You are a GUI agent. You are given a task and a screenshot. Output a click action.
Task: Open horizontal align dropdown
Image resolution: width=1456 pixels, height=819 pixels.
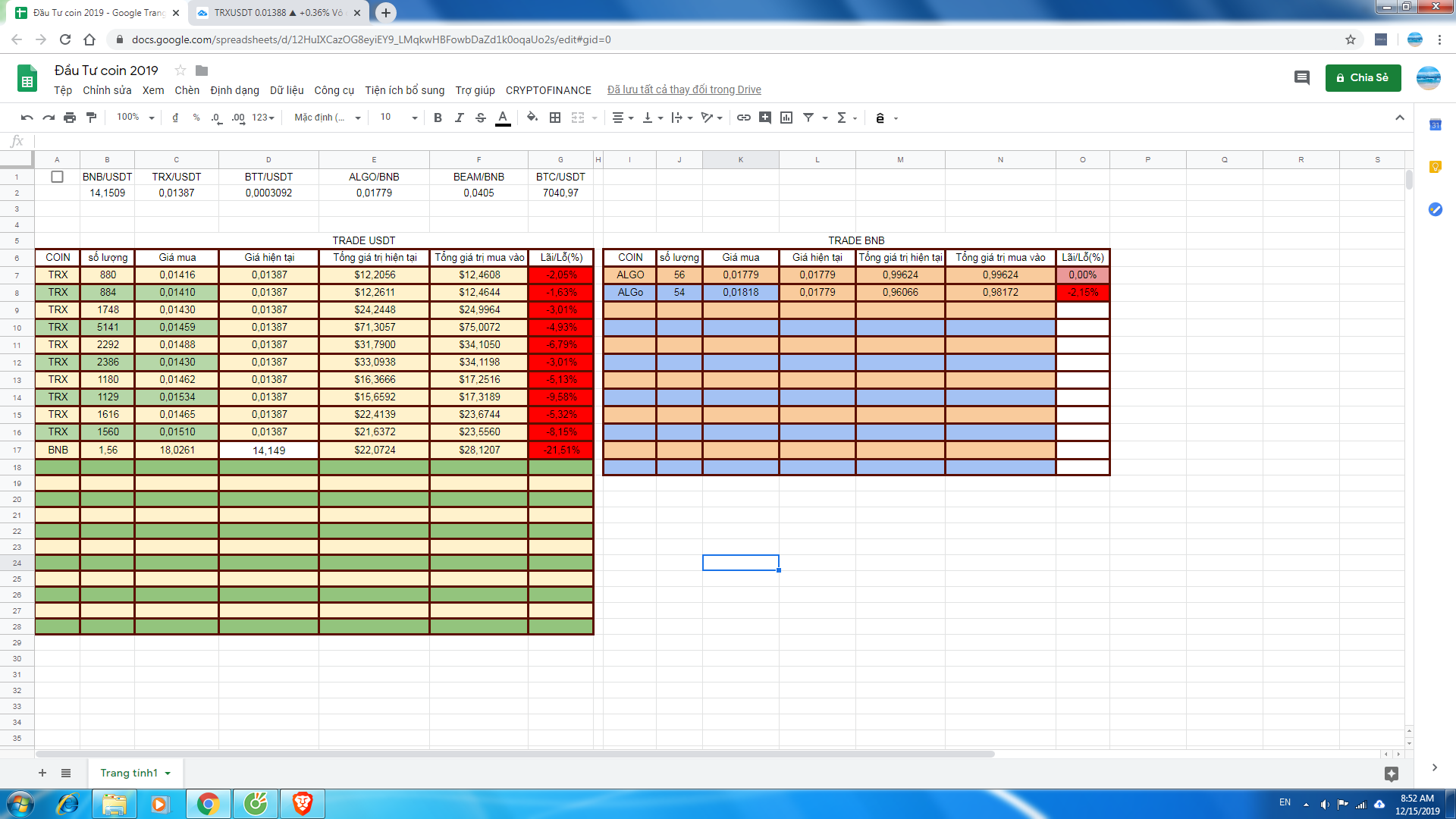623,118
